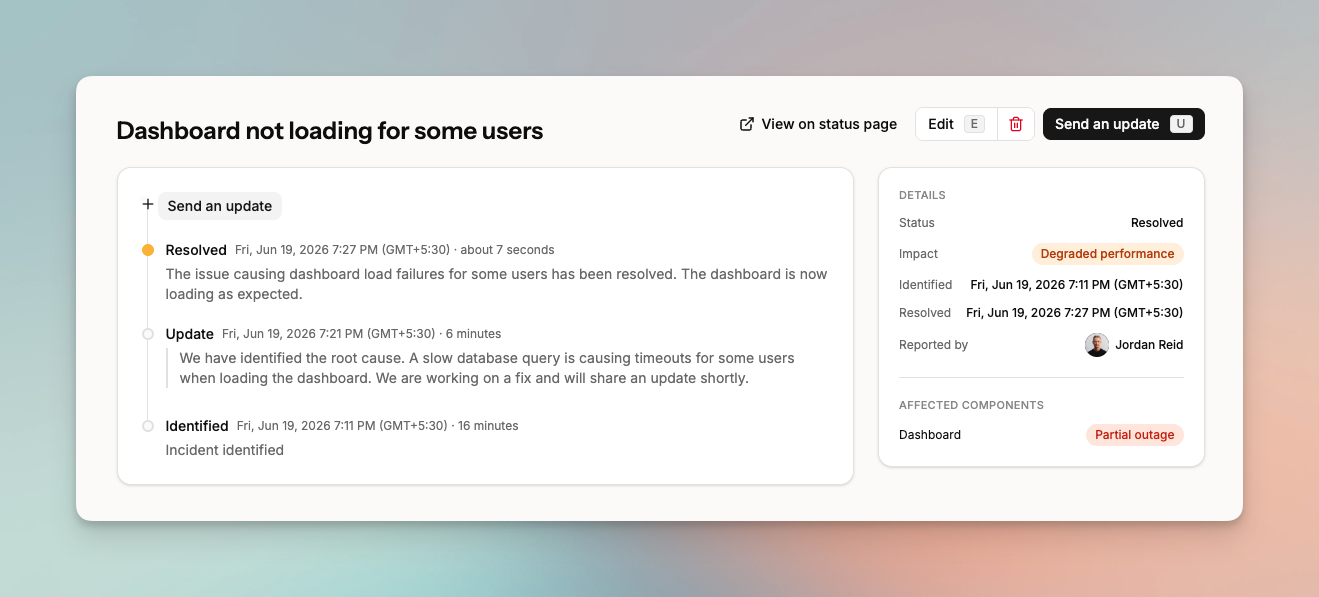The height and width of the screenshot is (597, 1319).
Task: Open View on status page link
Action: tap(818, 124)
